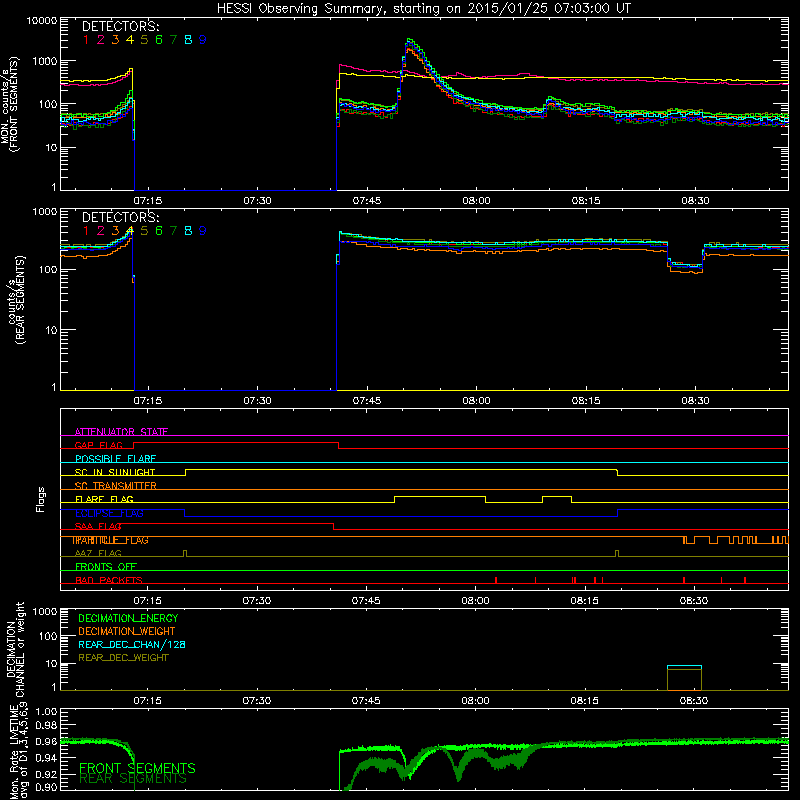Click the SC_IN_SUNLIGHT flag label

(115, 472)
